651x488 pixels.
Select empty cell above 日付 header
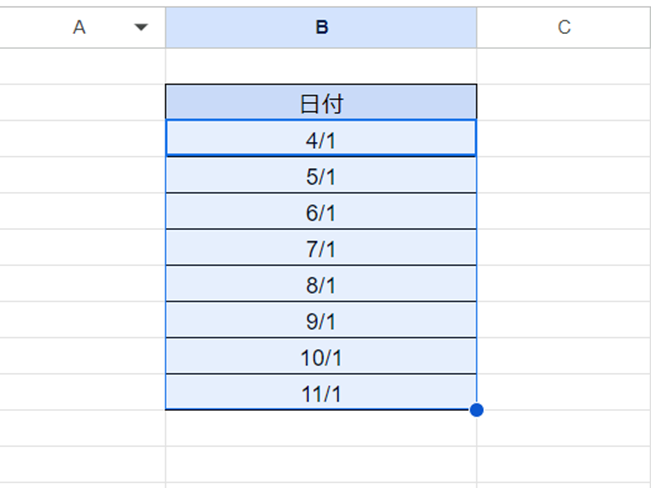[x=321, y=66]
